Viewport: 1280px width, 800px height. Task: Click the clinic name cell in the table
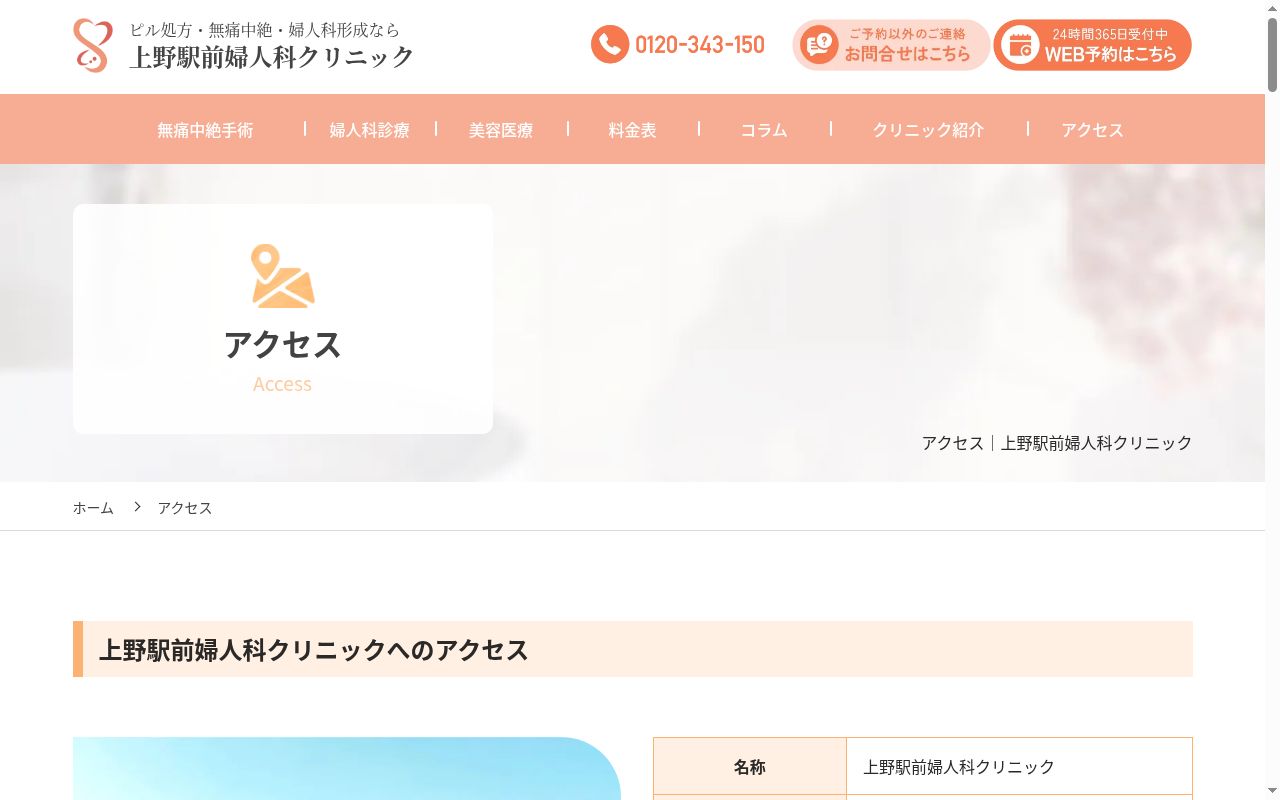pyautogui.click(x=1019, y=767)
